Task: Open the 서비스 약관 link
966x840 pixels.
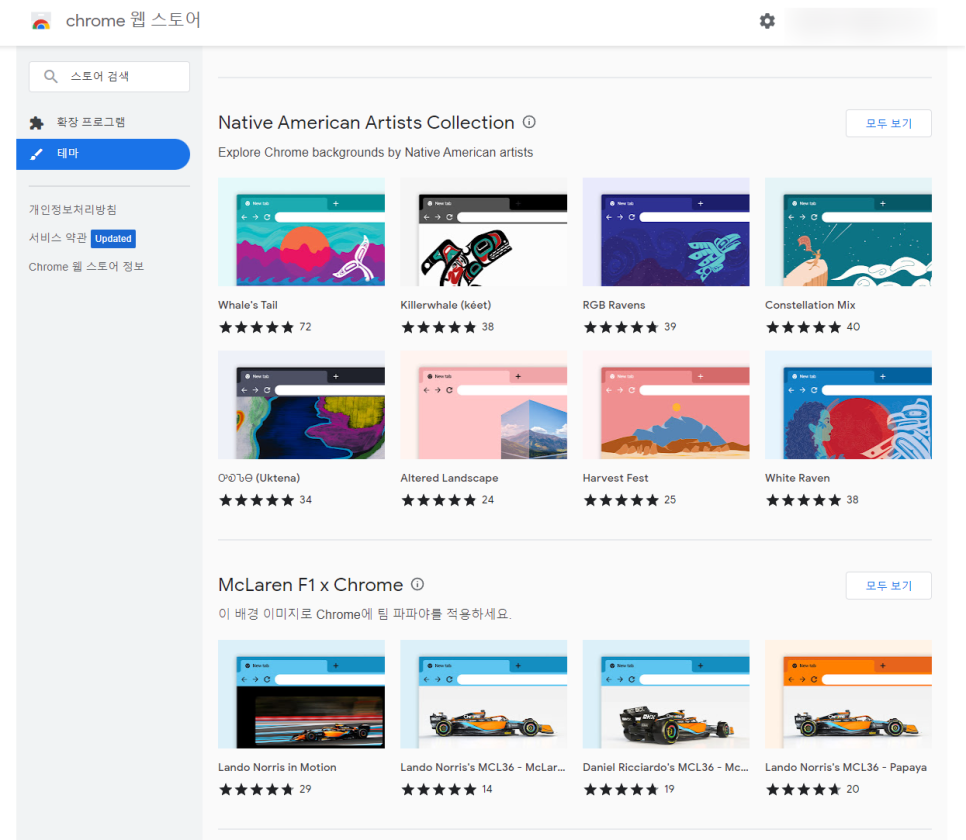Action: pyautogui.click(x=57, y=238)
